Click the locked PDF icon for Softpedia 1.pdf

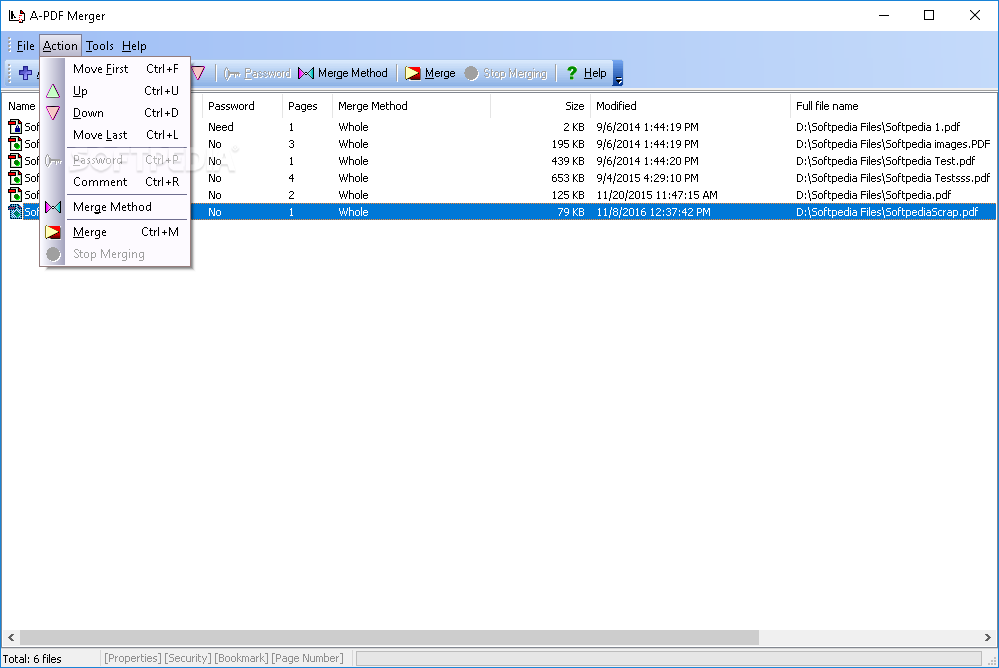tap(15, 126)
